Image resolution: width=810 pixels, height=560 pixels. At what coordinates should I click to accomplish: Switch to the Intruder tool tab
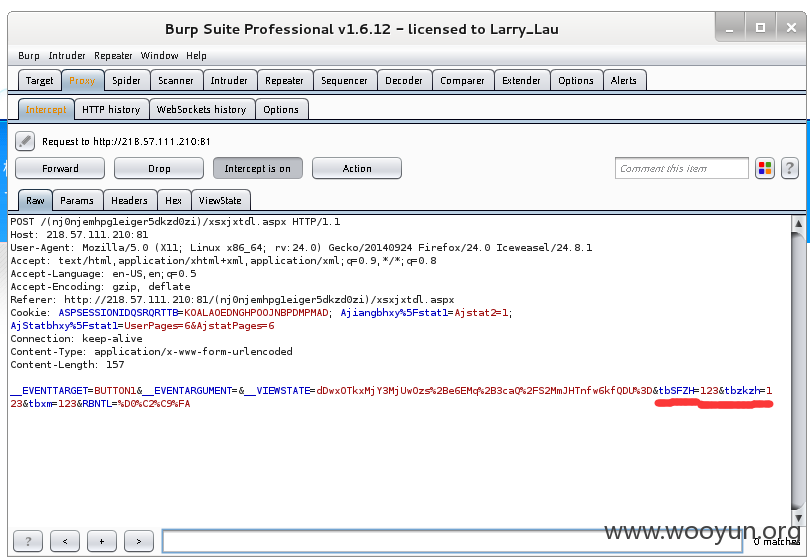point(229,81)
